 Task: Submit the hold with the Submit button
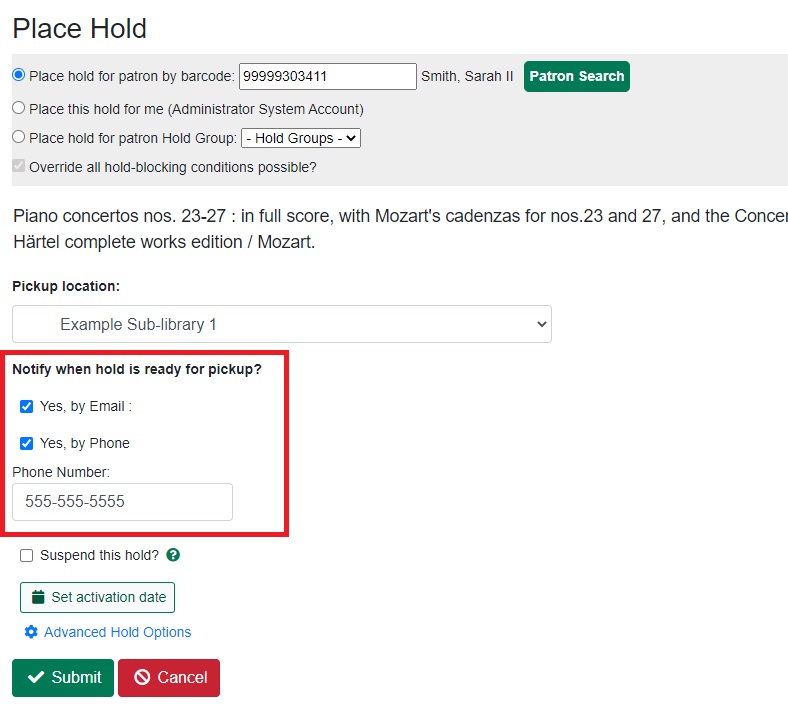tap(64, 677)
